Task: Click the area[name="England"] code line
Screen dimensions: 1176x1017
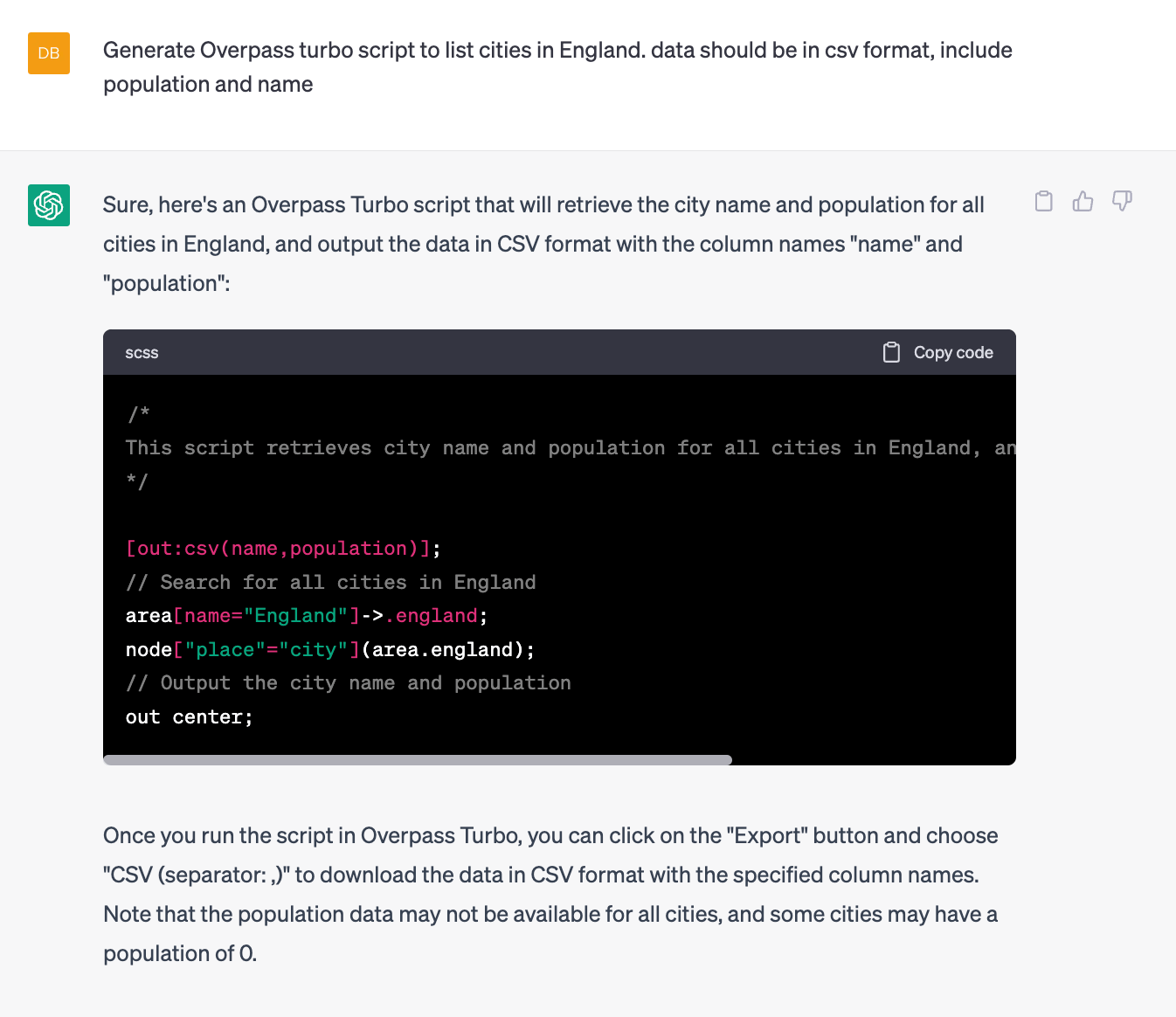Action: point(306,616)
